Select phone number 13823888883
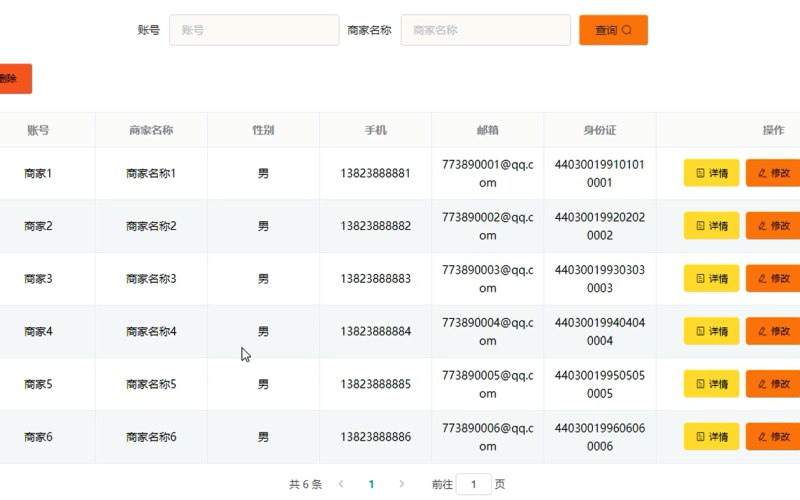The width and height of the screenshot is (800, 500). 376,279
